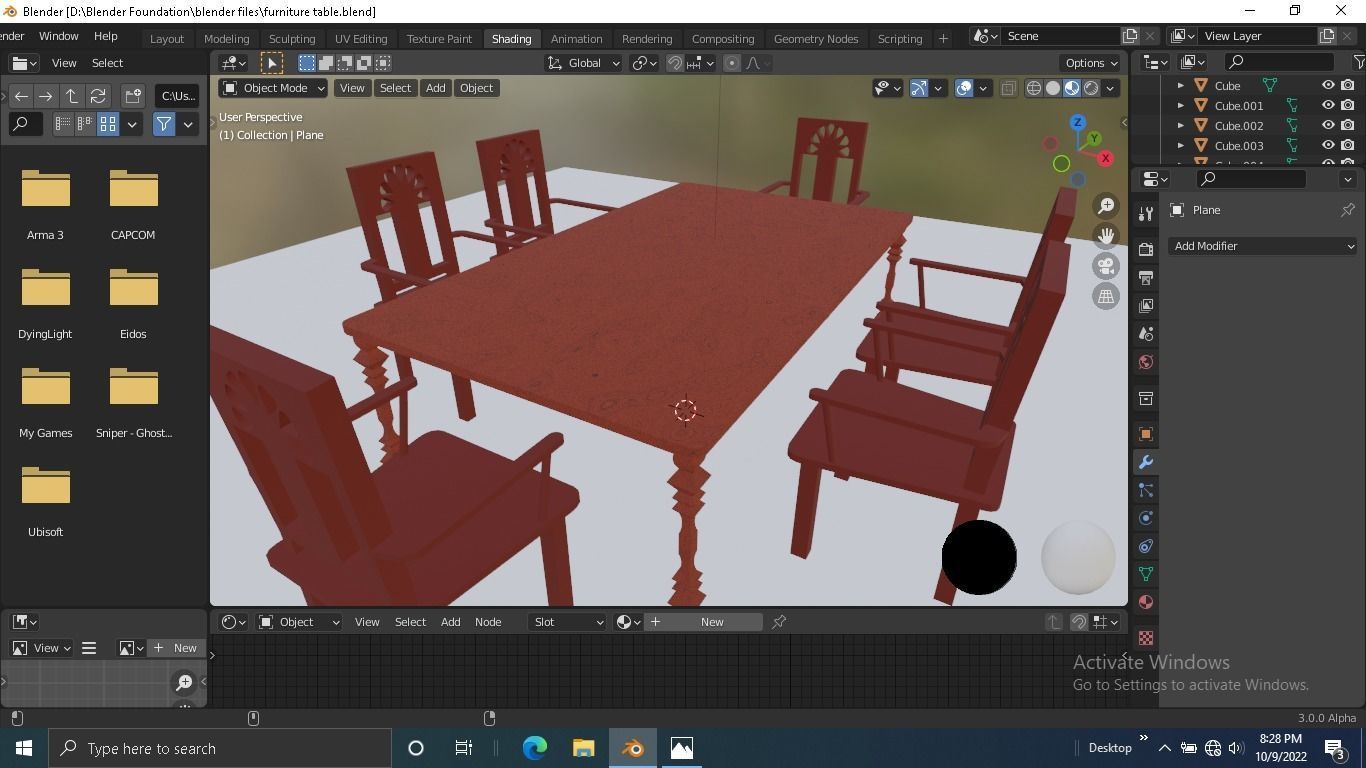Open the Render properties tab

1146,249
